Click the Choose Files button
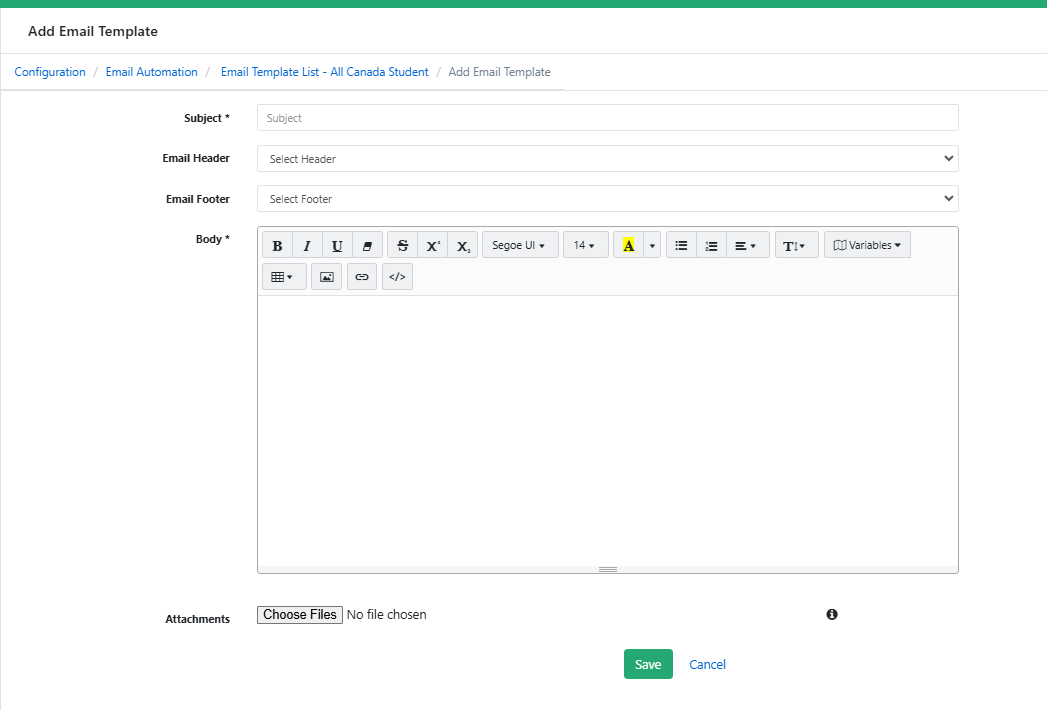This screenshot has height=710, width=1047. pyautogui.click(x=300, y=615)
